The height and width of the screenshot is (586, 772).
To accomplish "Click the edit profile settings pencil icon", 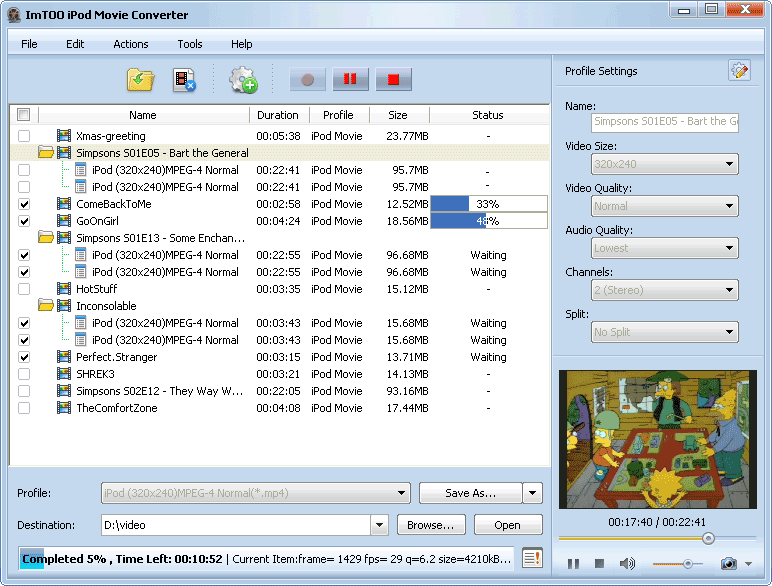I will (739, 71).
